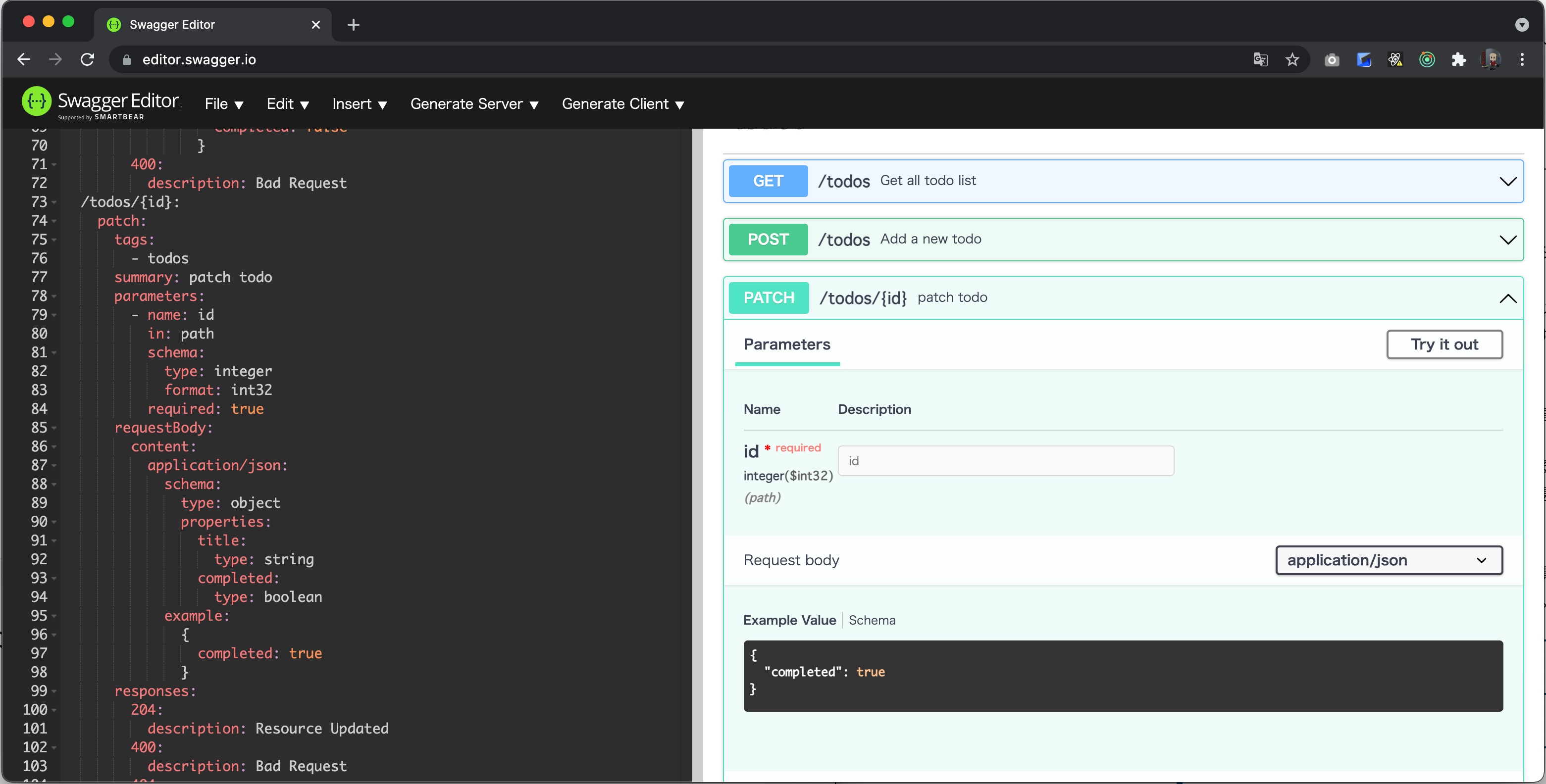Viewport: 1546px width, 784px height.
Task: Select the Parameters tab heading
Action: pyautogui.click(x=787, y=344)
